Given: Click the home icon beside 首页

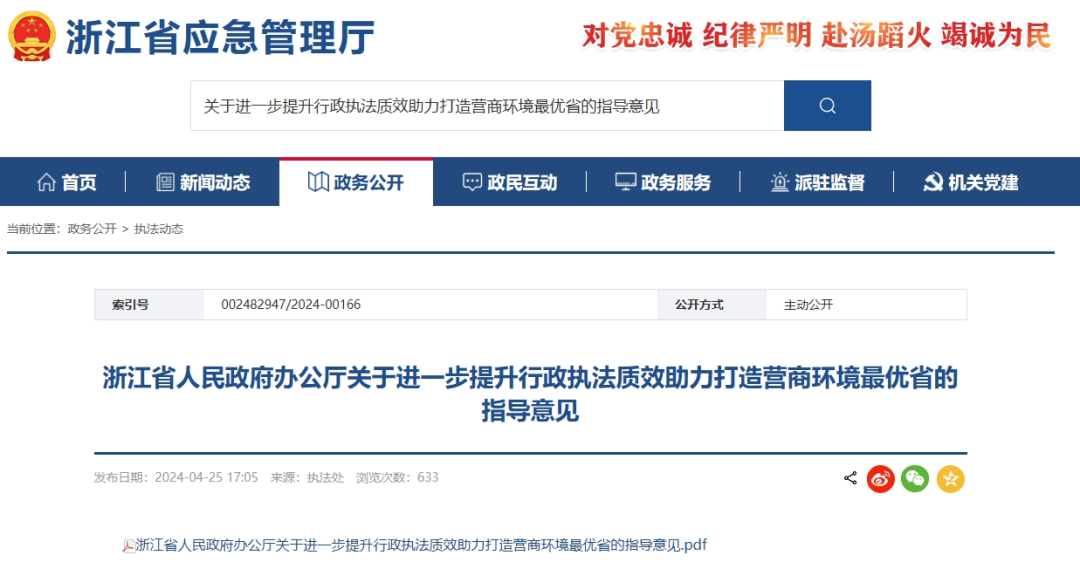Looking at the screenshot, I should pos(46,182).
